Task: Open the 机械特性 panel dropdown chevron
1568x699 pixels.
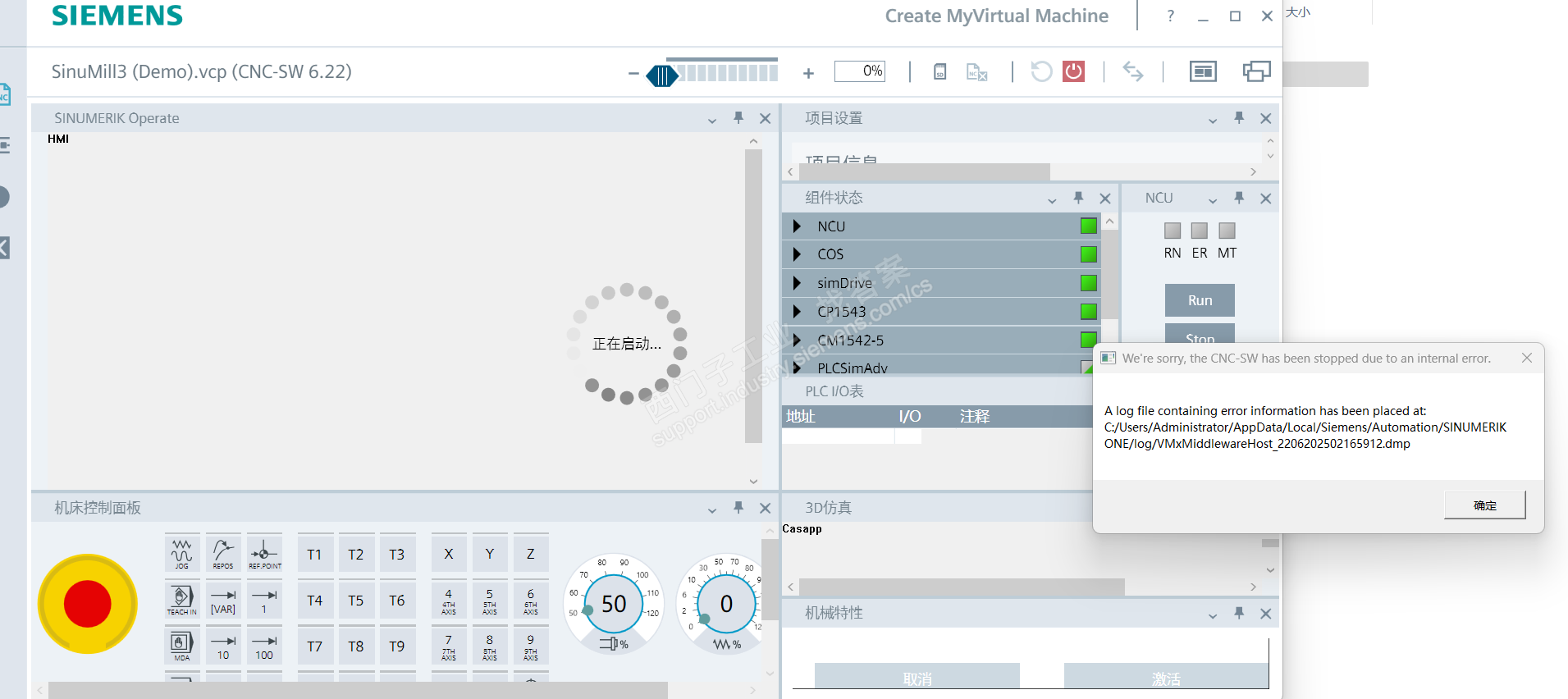Action: [x=1213, y=616]
